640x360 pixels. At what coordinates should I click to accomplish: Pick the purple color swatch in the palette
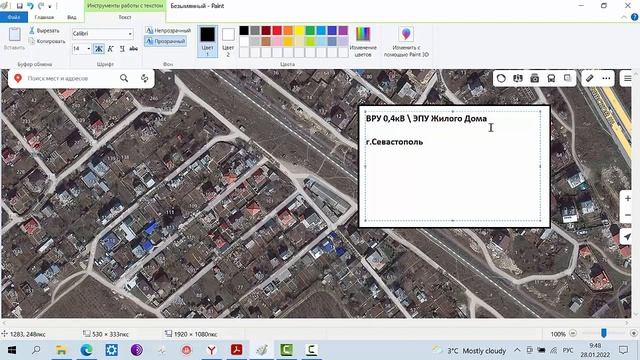(343, 30)
